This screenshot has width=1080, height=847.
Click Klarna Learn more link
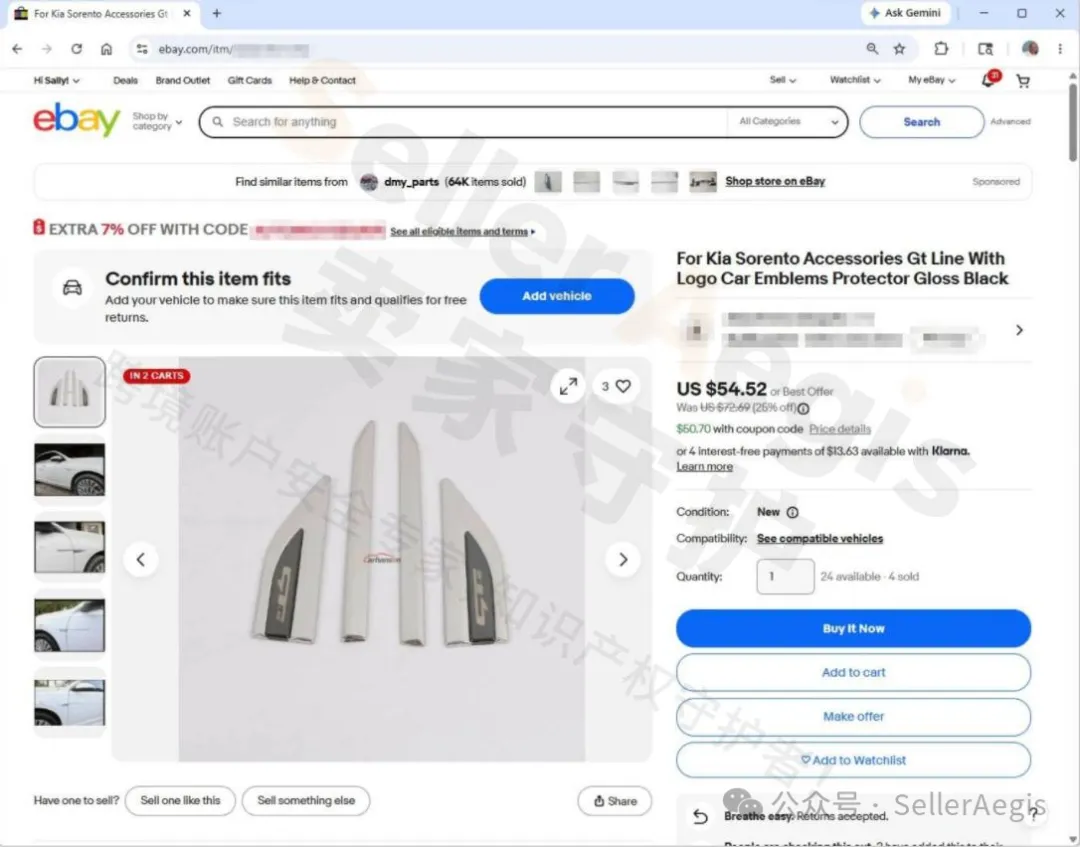tap(704, 467)
